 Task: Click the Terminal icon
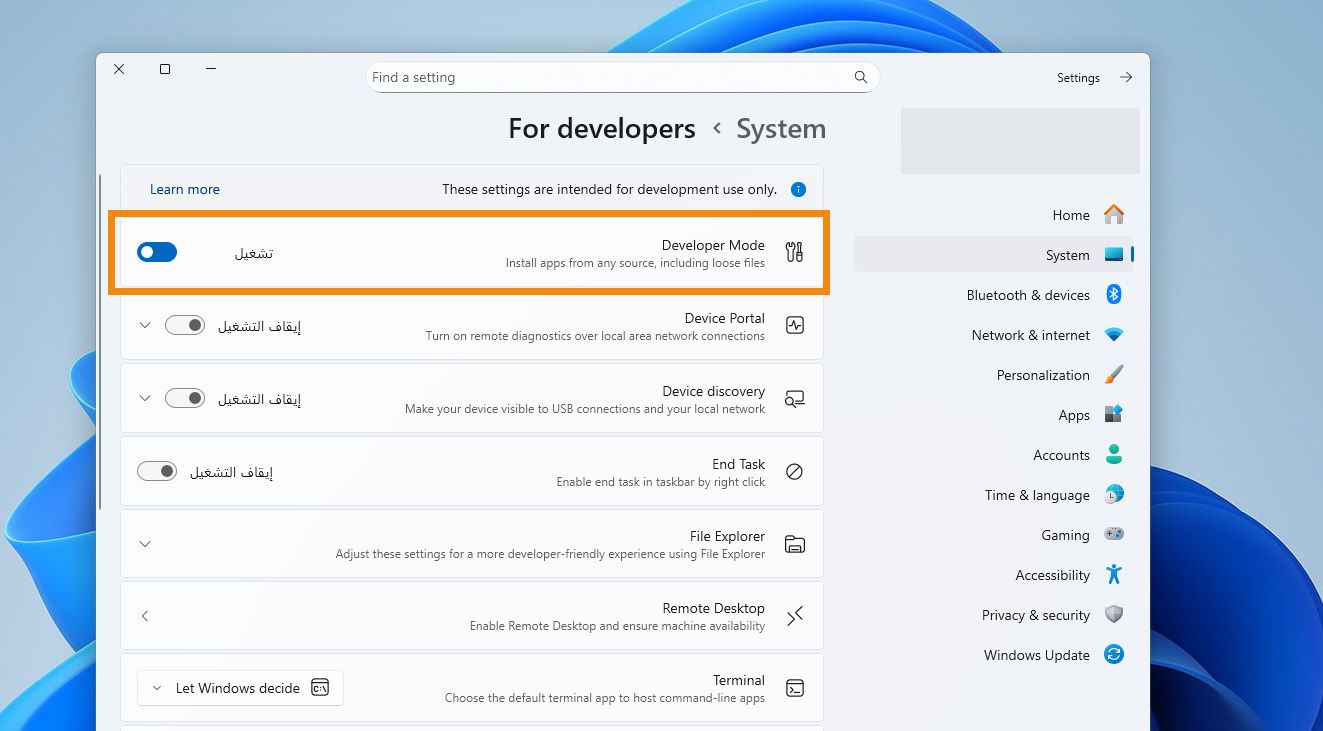click(x=795, y=688)
